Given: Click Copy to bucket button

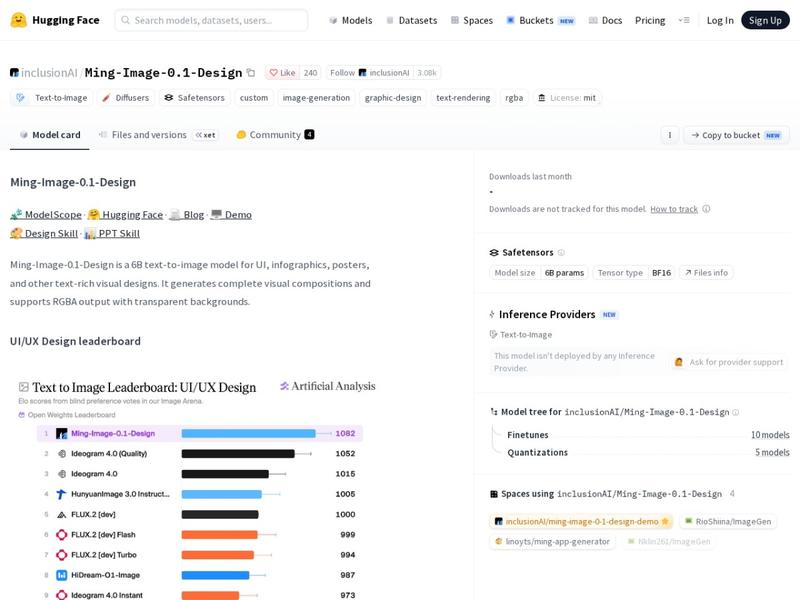Looking at the screenshot, I should (x=736, y=135).
